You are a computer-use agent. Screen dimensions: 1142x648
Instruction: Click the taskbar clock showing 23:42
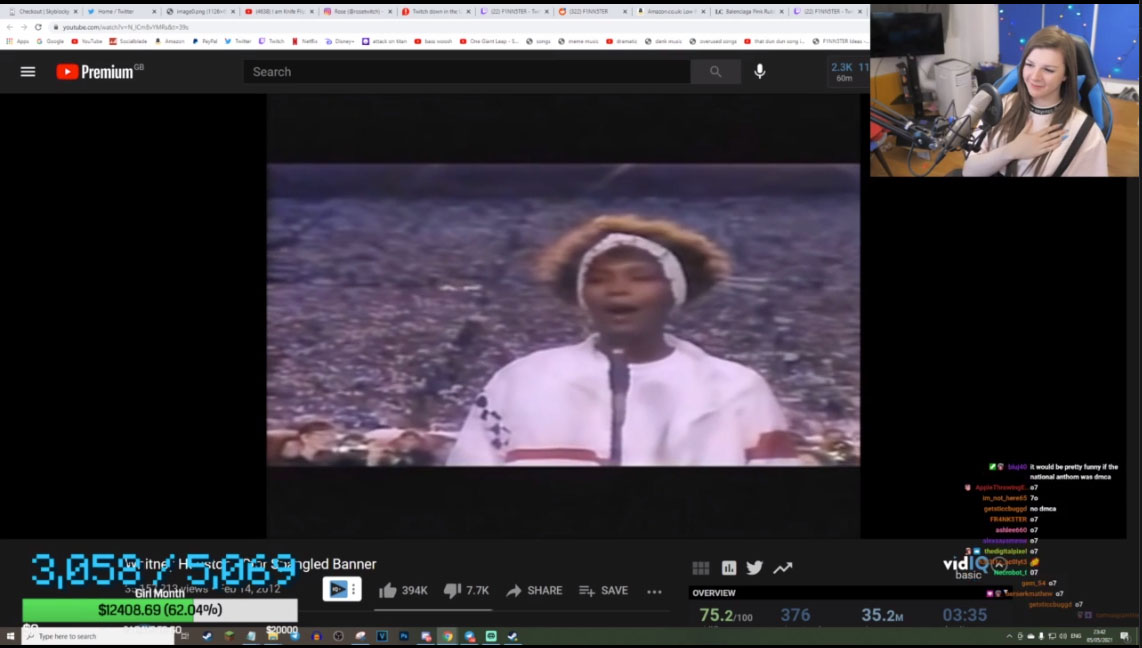(1099, 636)
